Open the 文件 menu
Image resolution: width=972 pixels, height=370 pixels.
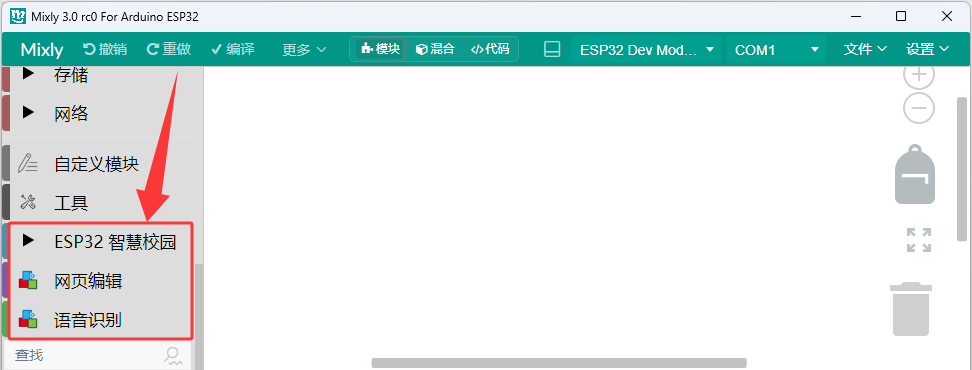pos(865,50)
